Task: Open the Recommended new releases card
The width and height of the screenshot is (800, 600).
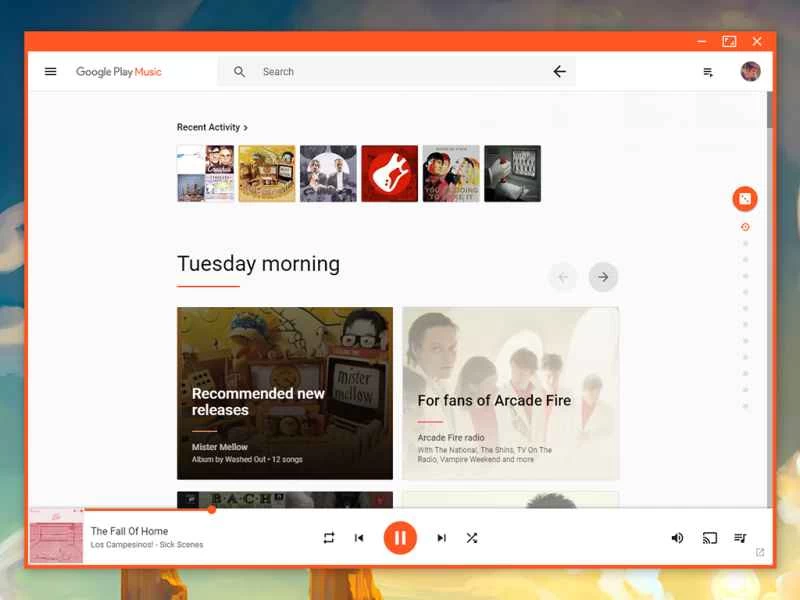Action: click(x=285, y=393)
